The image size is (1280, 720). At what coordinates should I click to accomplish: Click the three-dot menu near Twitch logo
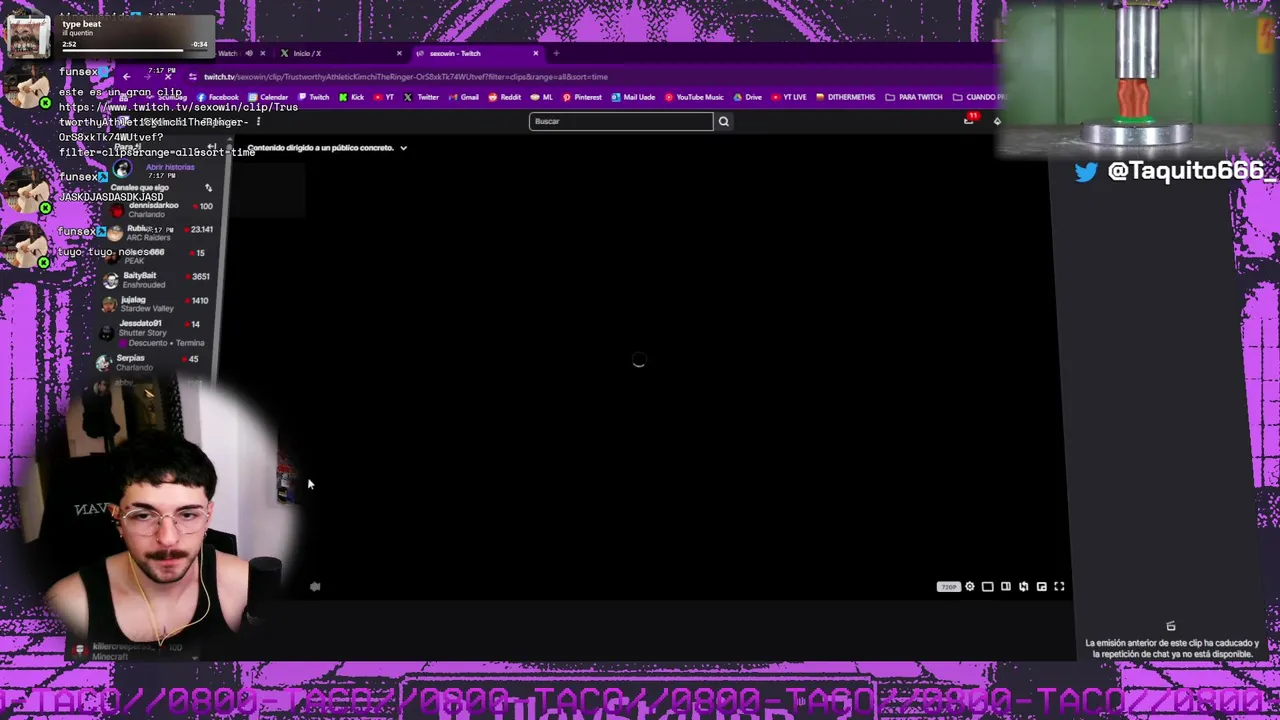coord(258,122)
